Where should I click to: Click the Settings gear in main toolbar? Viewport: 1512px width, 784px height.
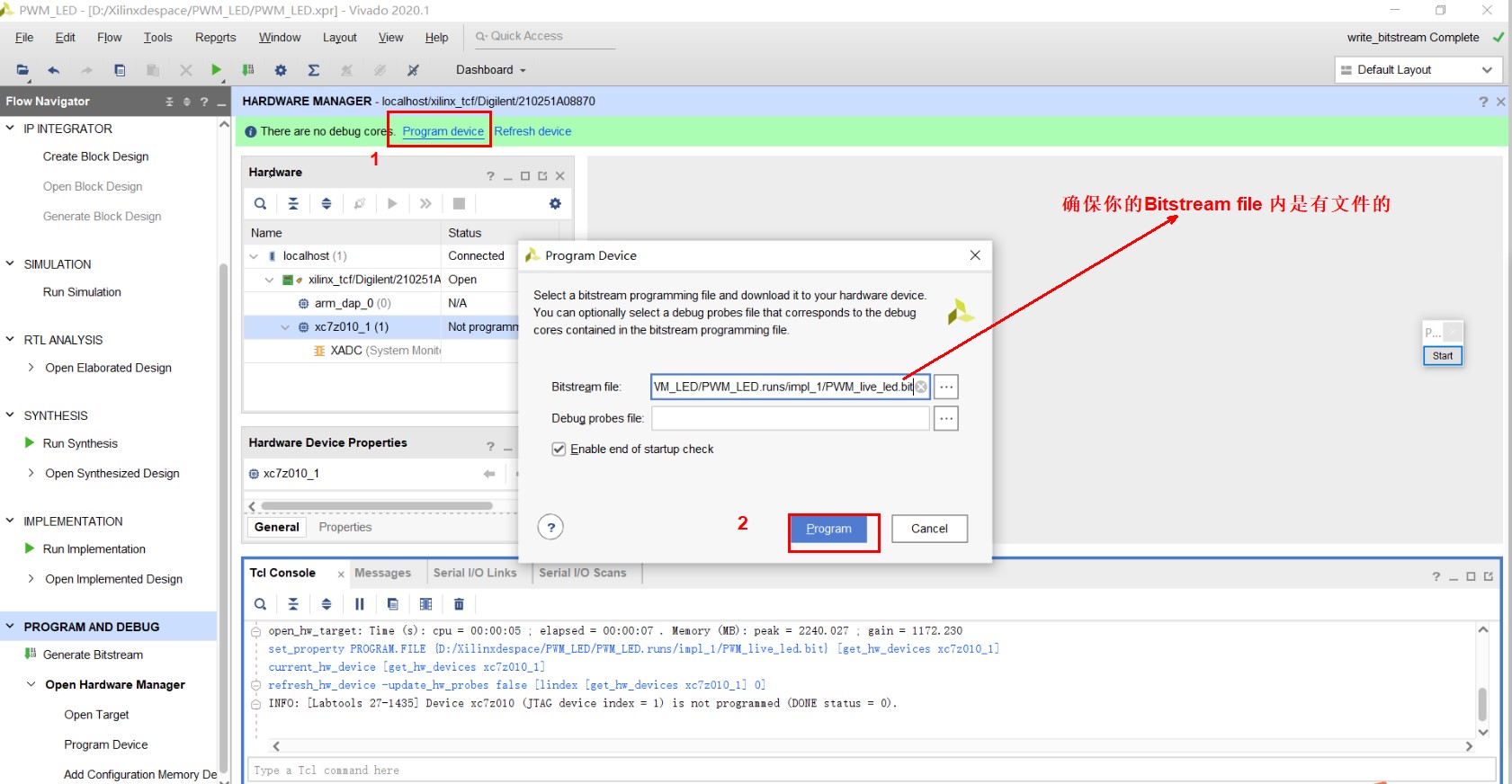point(281,70)
